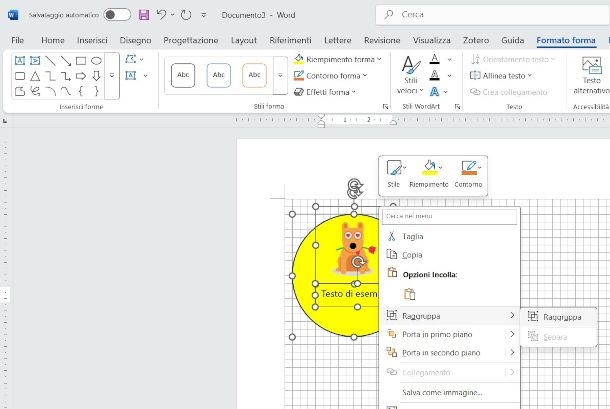610x409 pixels.
Task: Click the Contorno icon in mini toolbar
Action: (x=468, y=172)
